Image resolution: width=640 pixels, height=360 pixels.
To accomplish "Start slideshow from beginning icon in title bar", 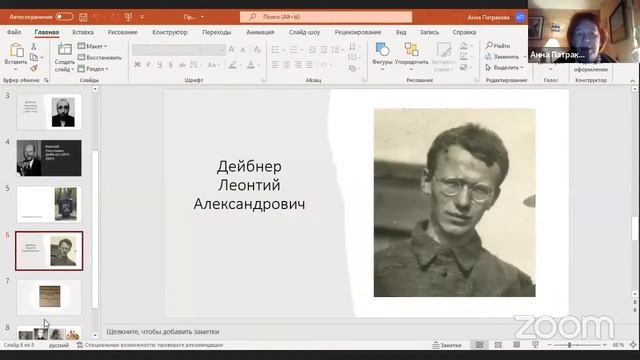I will pyautogui.click(x=128, y=17).
